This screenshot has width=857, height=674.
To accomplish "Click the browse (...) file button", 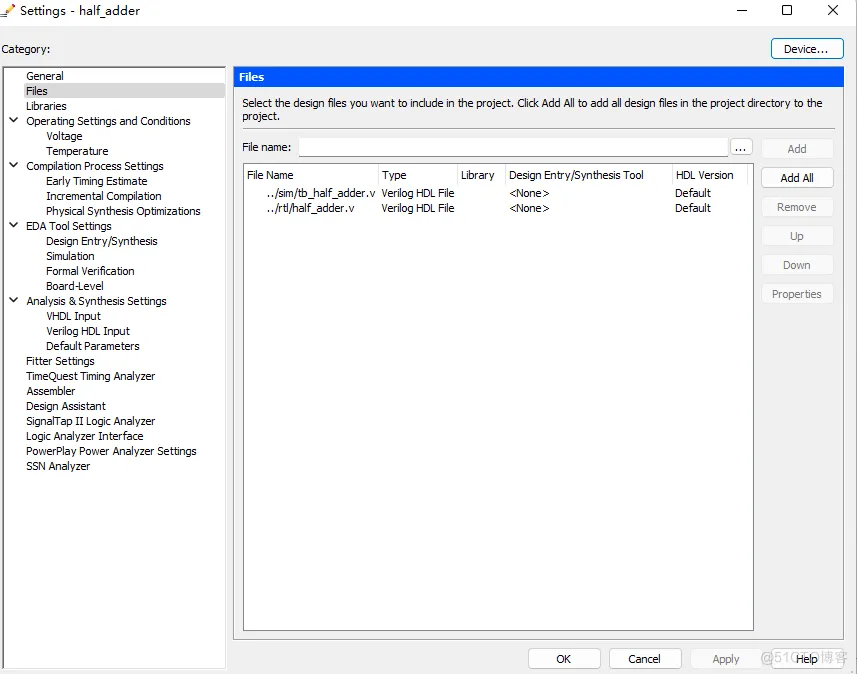I will (741, 148).
